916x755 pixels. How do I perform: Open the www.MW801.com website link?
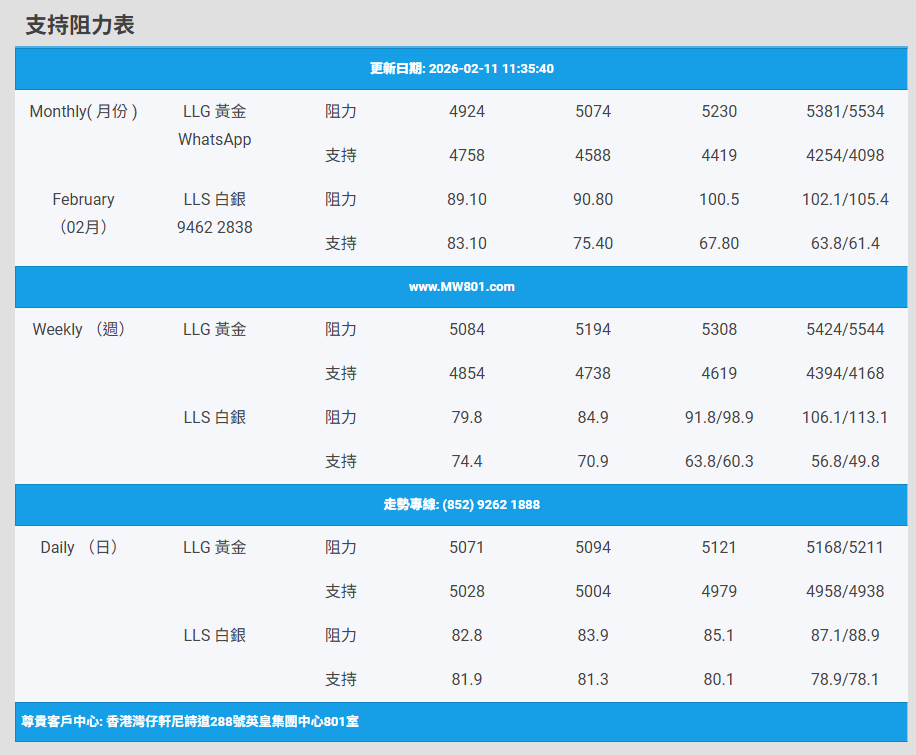461,287
